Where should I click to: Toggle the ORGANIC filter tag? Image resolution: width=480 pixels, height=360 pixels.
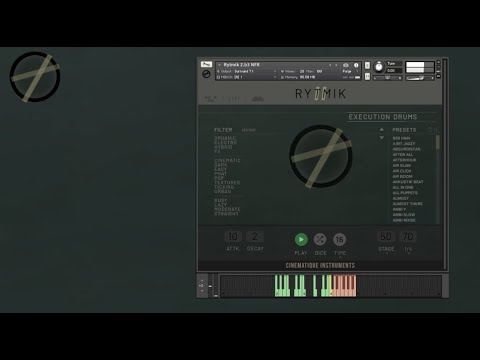[x=225, y=138]
